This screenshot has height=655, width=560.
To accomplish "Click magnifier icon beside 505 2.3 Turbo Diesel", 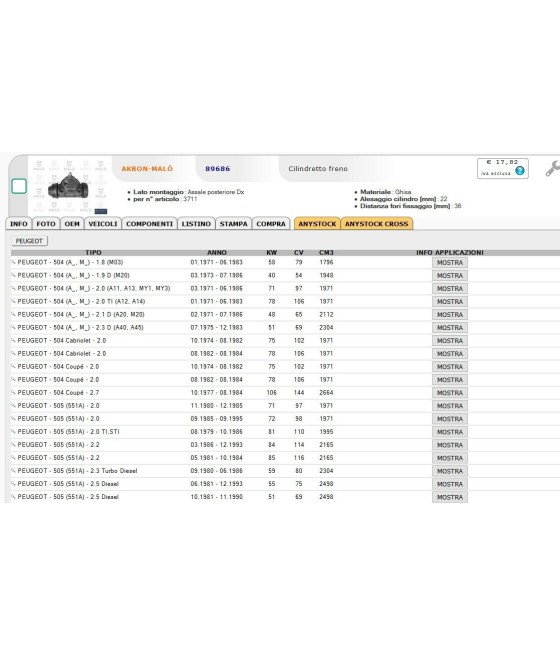I will (x=13, y=471).
